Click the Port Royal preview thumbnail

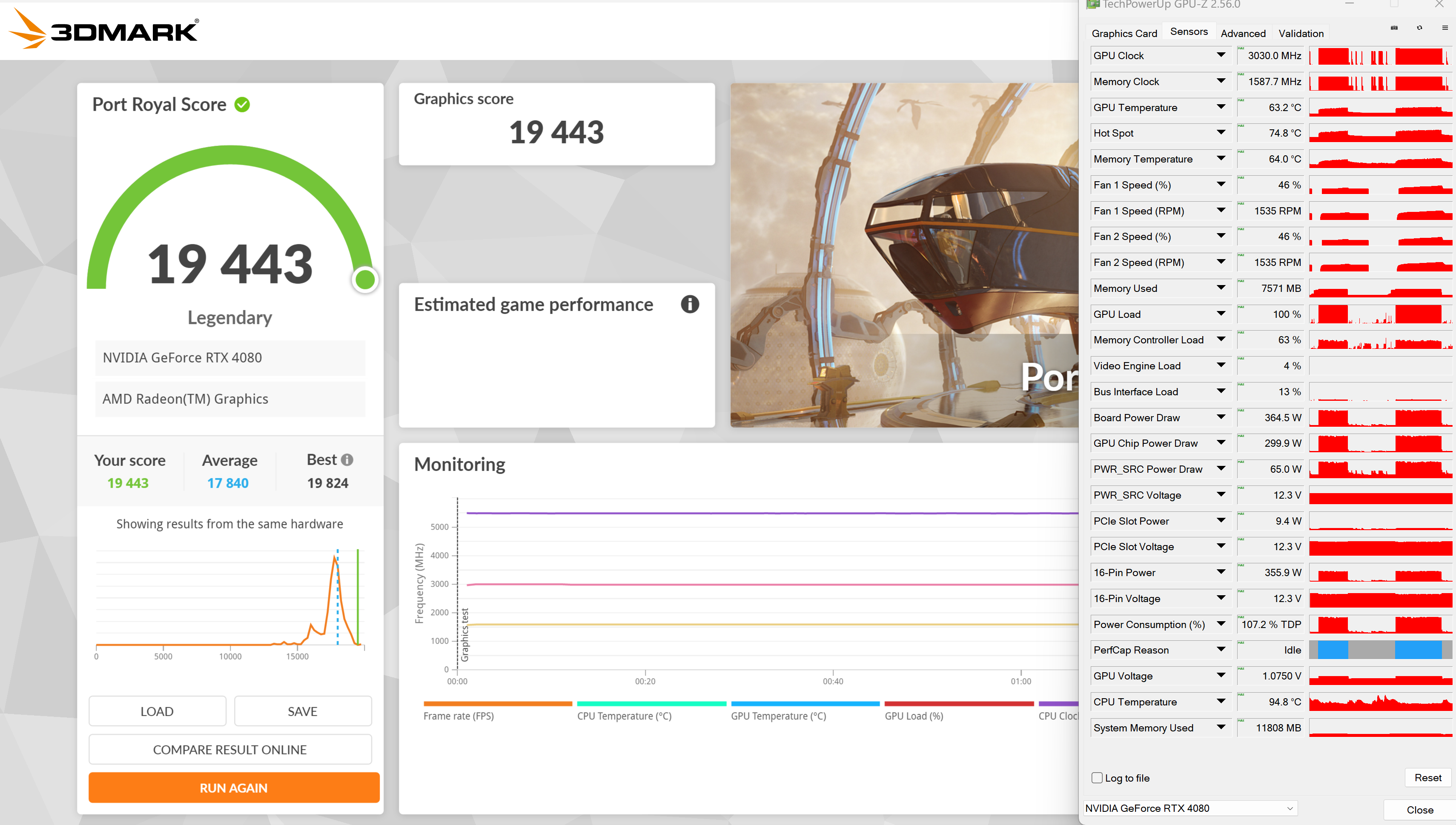pyautogui.click(x=904, y=255)
